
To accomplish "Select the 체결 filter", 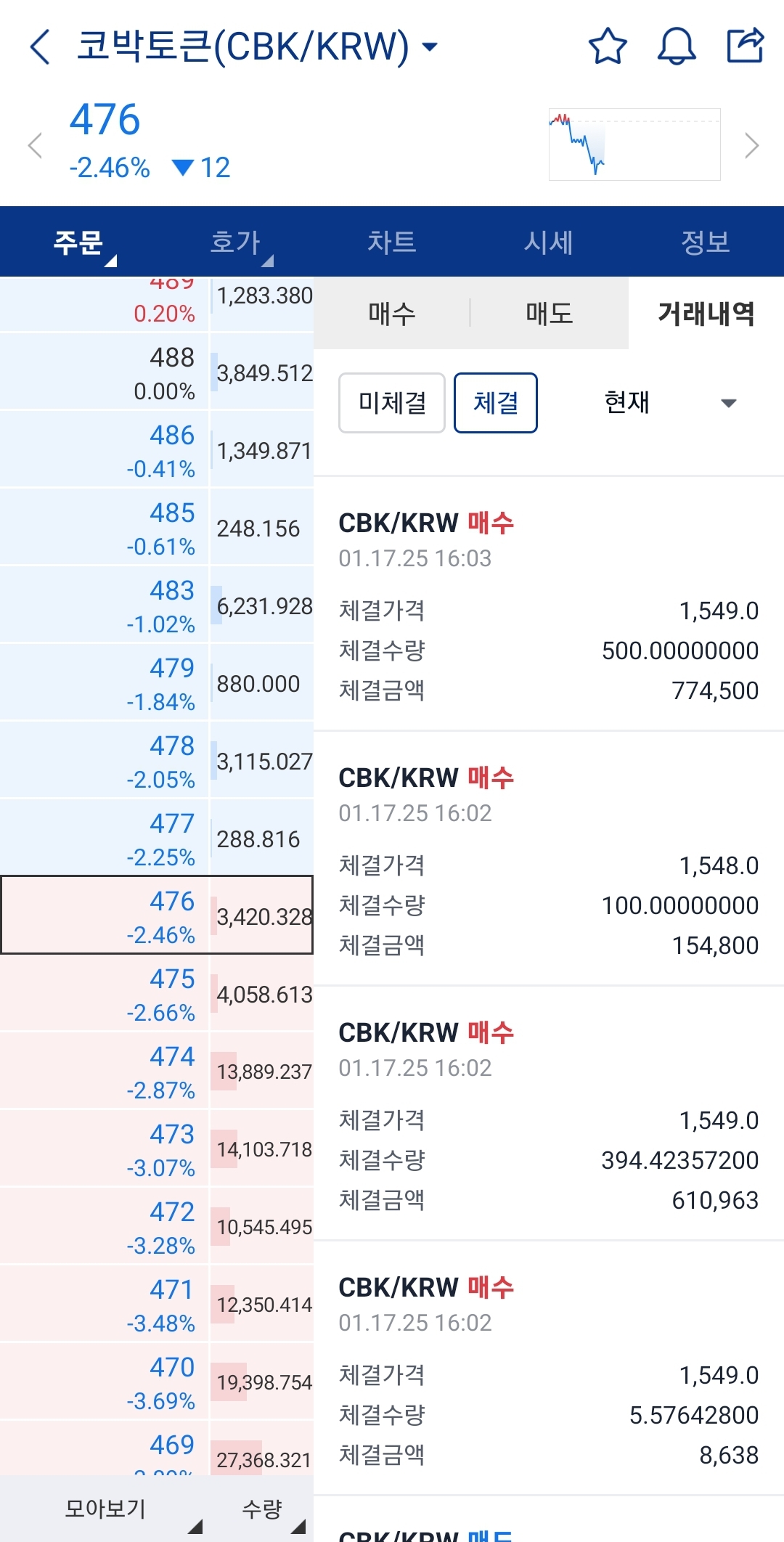I will pyautogui.click(x=496, y=403).
